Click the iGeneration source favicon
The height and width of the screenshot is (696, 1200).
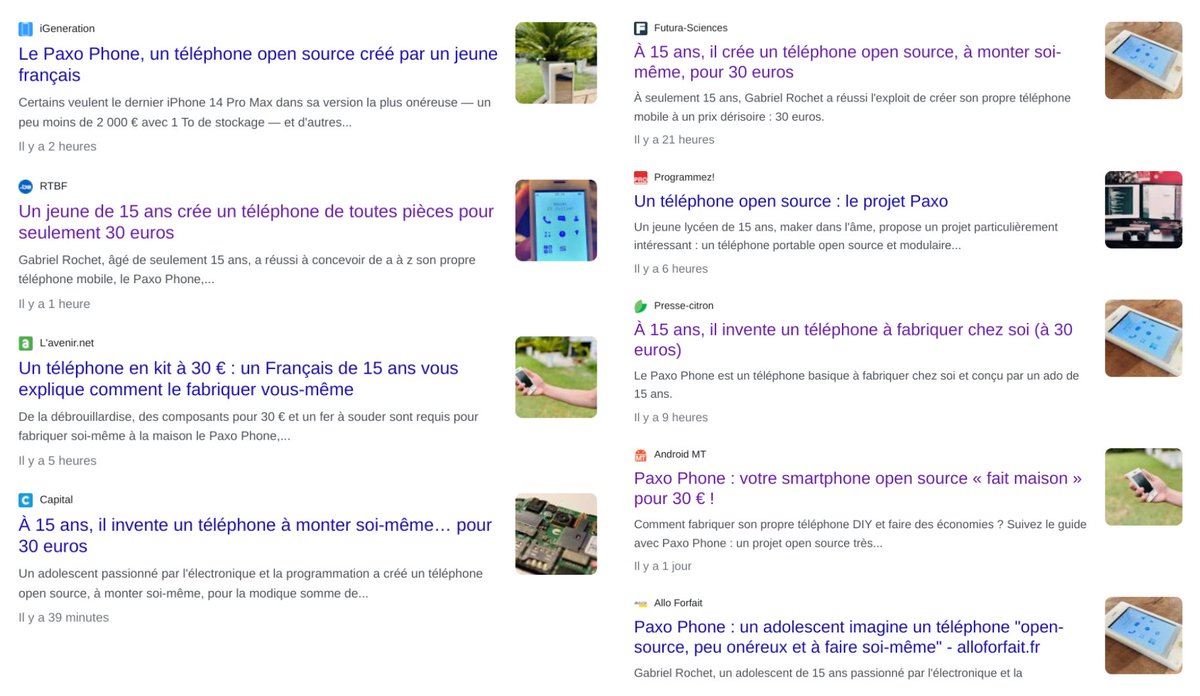click(x=26, y=29)
